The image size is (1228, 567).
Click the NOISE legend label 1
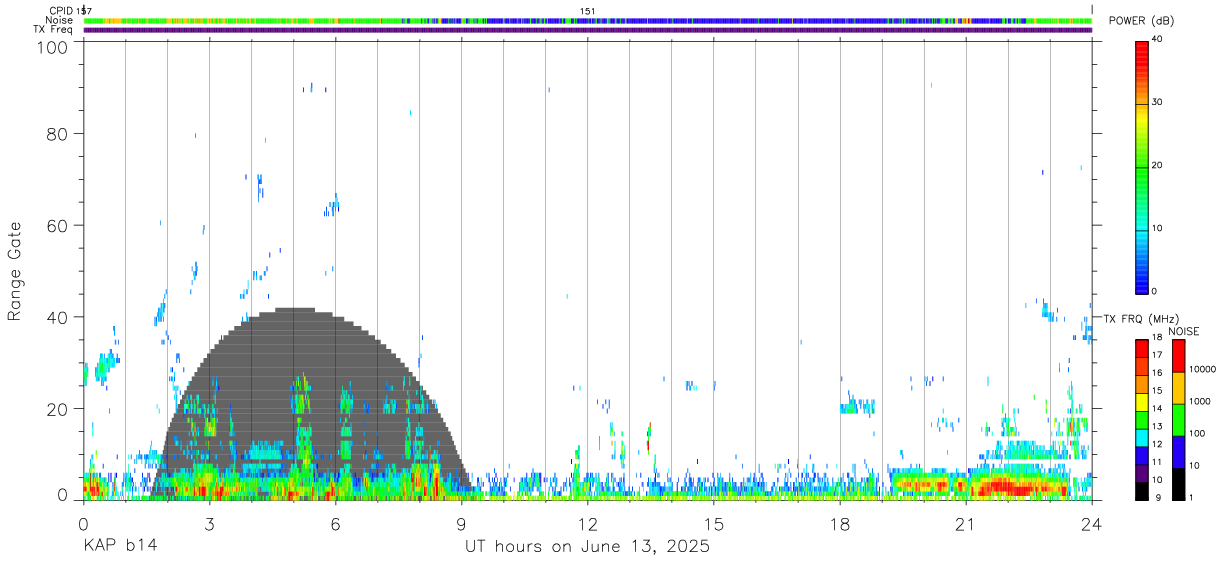pos(1192,498)
